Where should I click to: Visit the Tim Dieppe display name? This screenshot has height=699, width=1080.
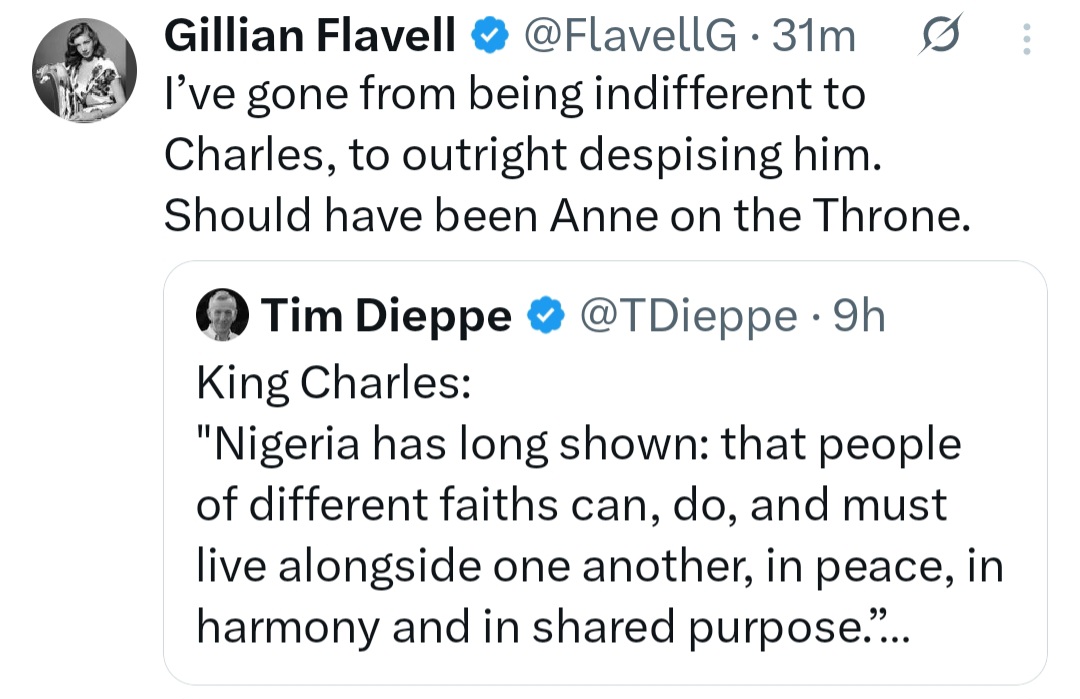click(x=386, y=316)
